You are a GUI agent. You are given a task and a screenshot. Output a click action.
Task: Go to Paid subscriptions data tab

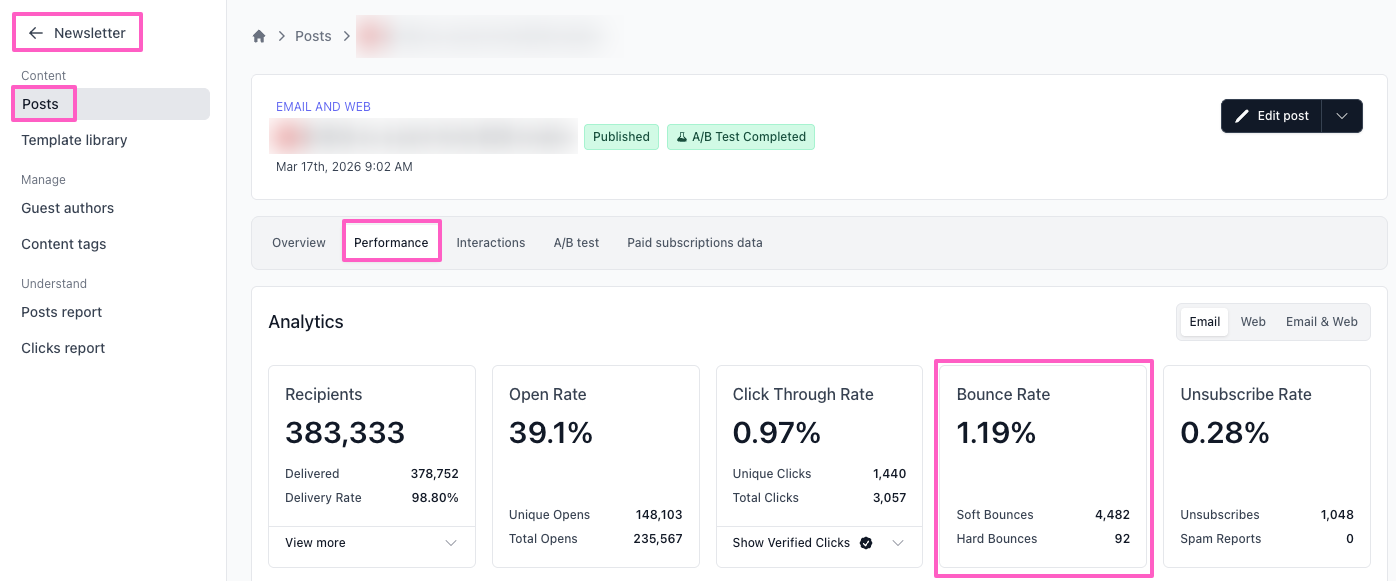point(694,243)
